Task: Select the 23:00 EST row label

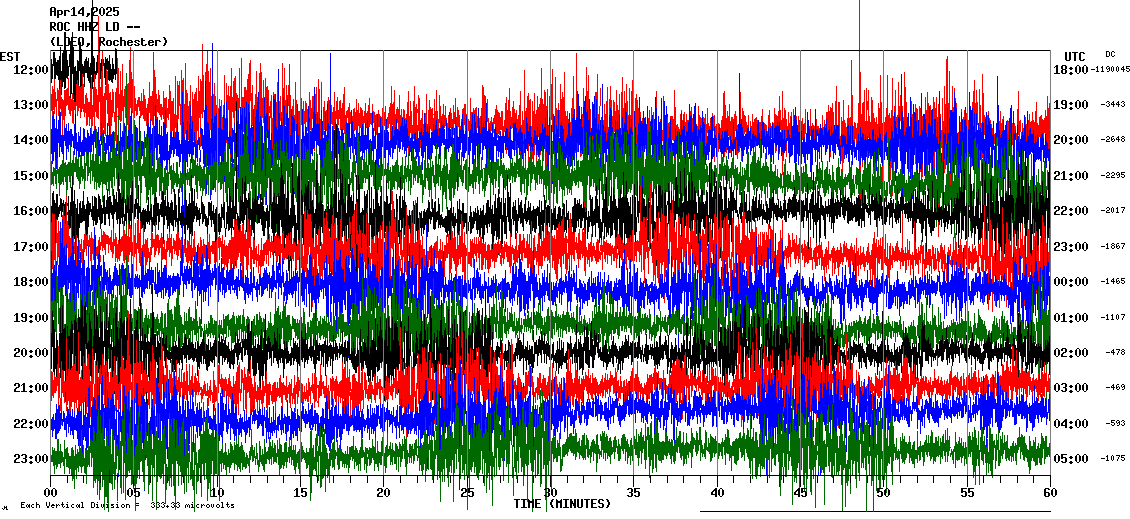Action: pos(31,458)
